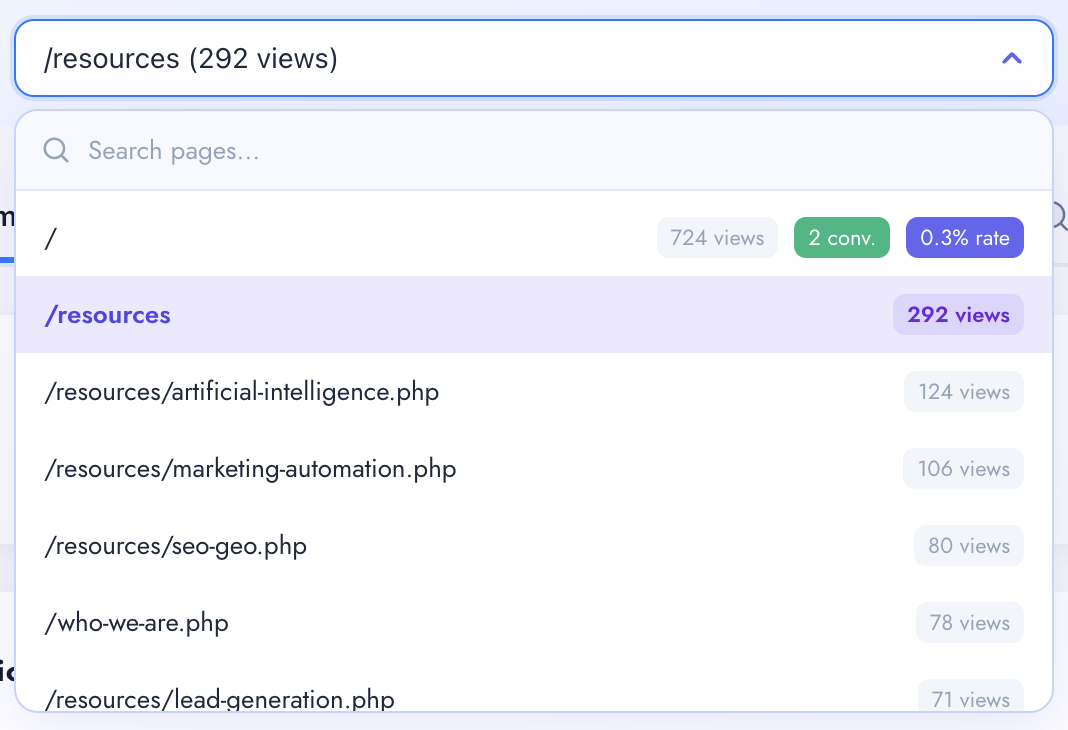
Task: Click the Search pages input field
Action: tap(534, 150)
